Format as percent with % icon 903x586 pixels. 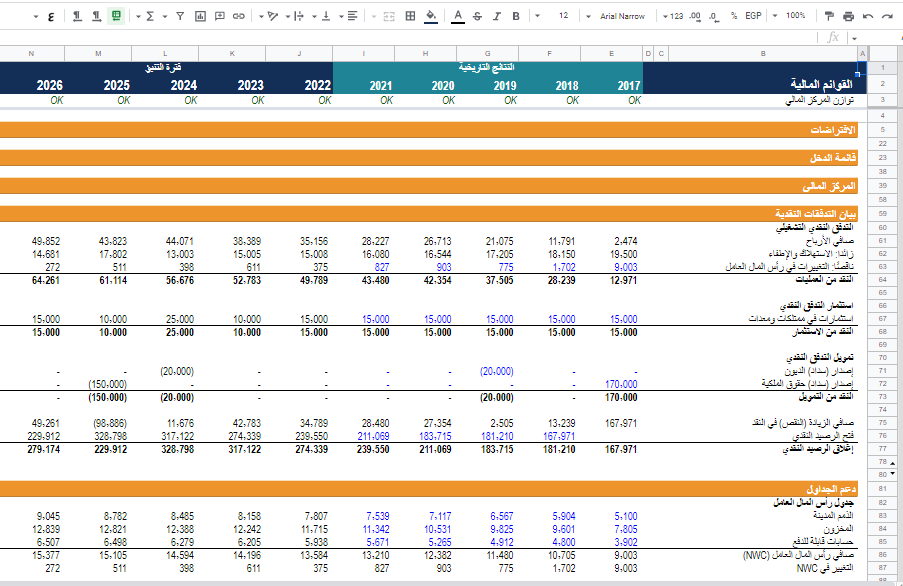click(733, 16)
